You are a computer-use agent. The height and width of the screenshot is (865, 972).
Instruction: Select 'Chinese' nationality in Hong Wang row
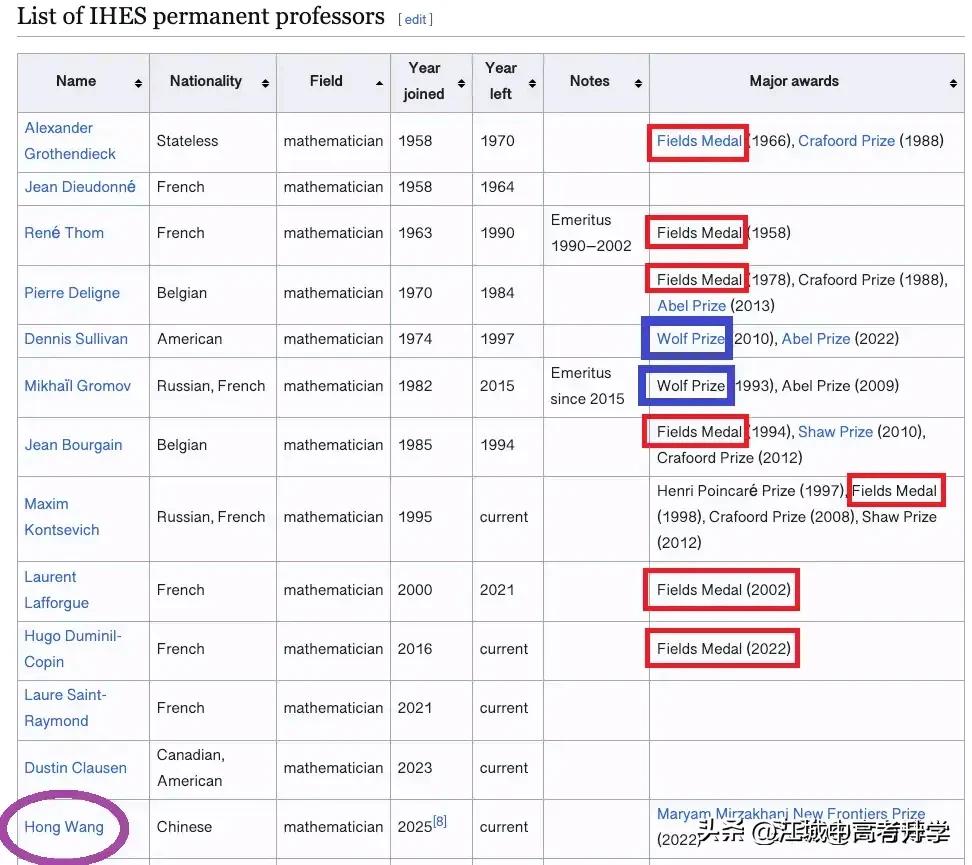pyautogui.click(x=184, y=827)
